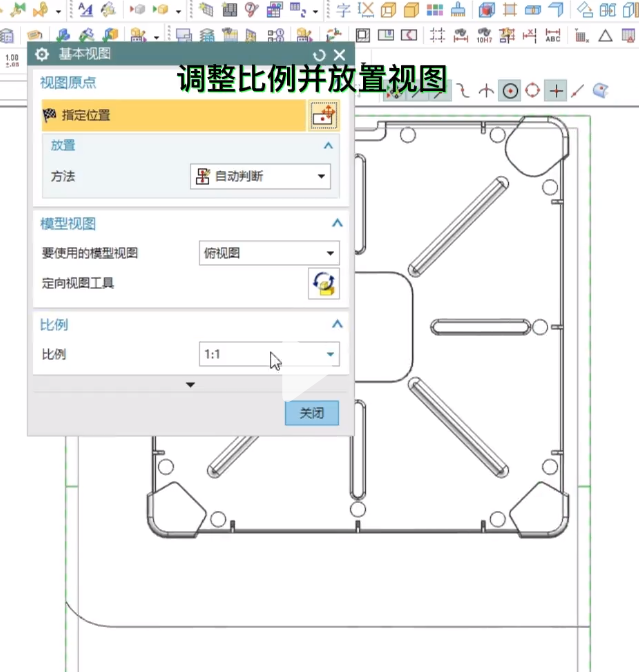639x672 pixels.
Task: Click the dashed centerline frame icon
Action: pos(437,35)
